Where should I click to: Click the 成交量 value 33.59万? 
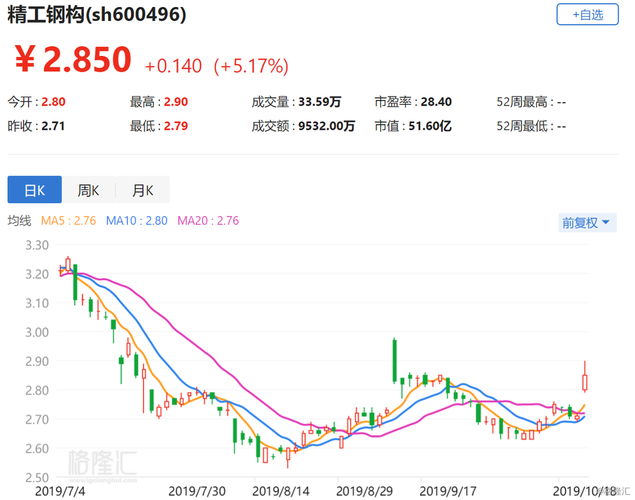tap(320, 102)
